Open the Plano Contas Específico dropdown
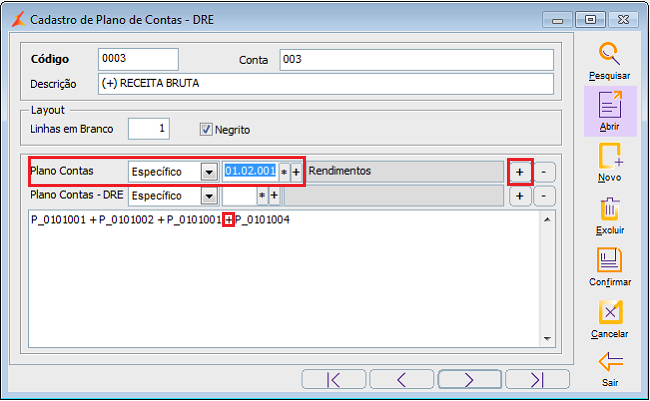 point(209,172)
